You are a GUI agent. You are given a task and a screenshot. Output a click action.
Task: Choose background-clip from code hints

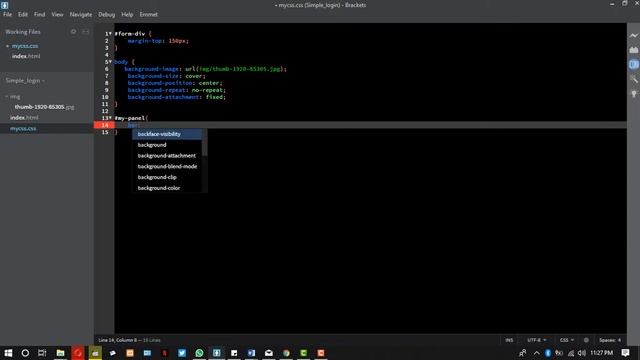coord(167,177)
